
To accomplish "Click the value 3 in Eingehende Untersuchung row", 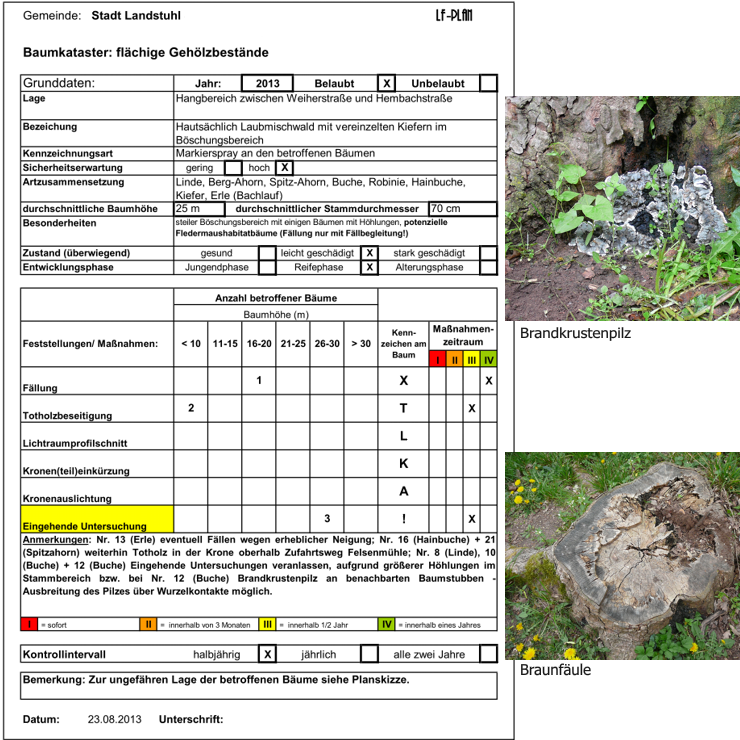I will (327, 519).
